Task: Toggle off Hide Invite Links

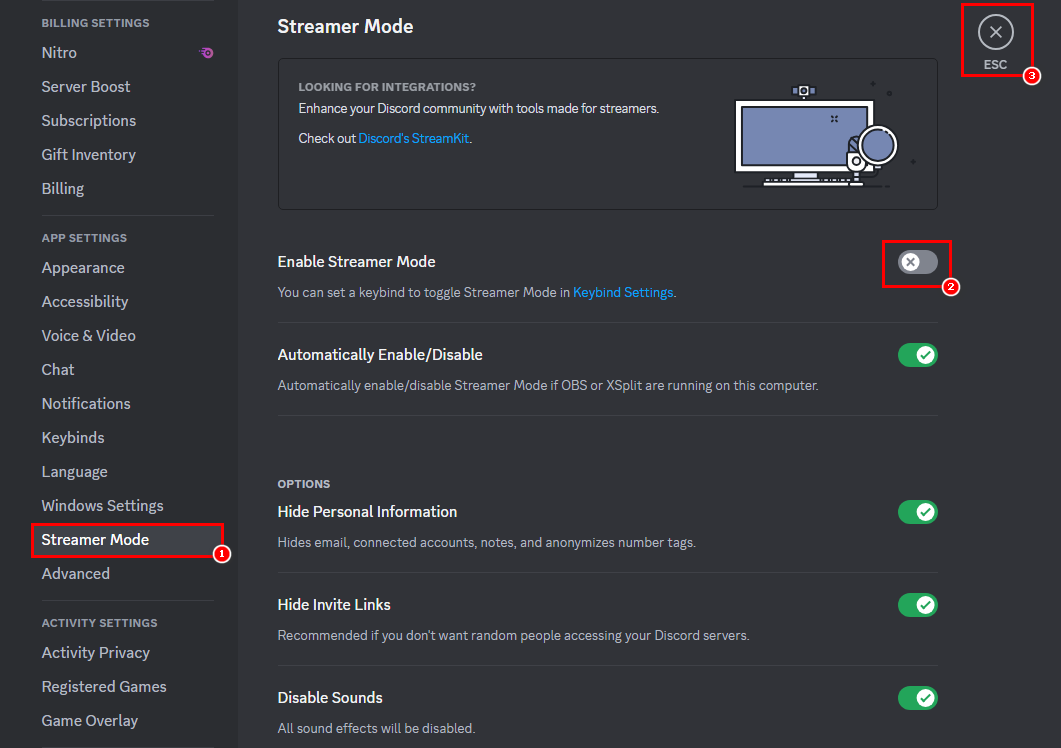Action: 917,605
